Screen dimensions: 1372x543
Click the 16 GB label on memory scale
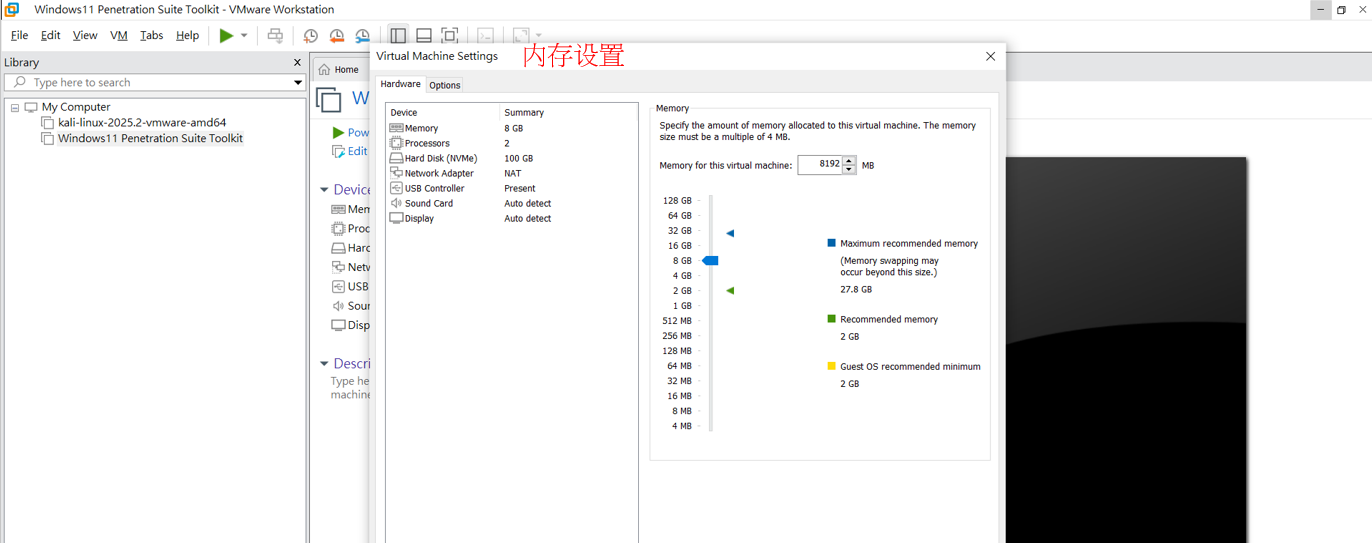680,246
